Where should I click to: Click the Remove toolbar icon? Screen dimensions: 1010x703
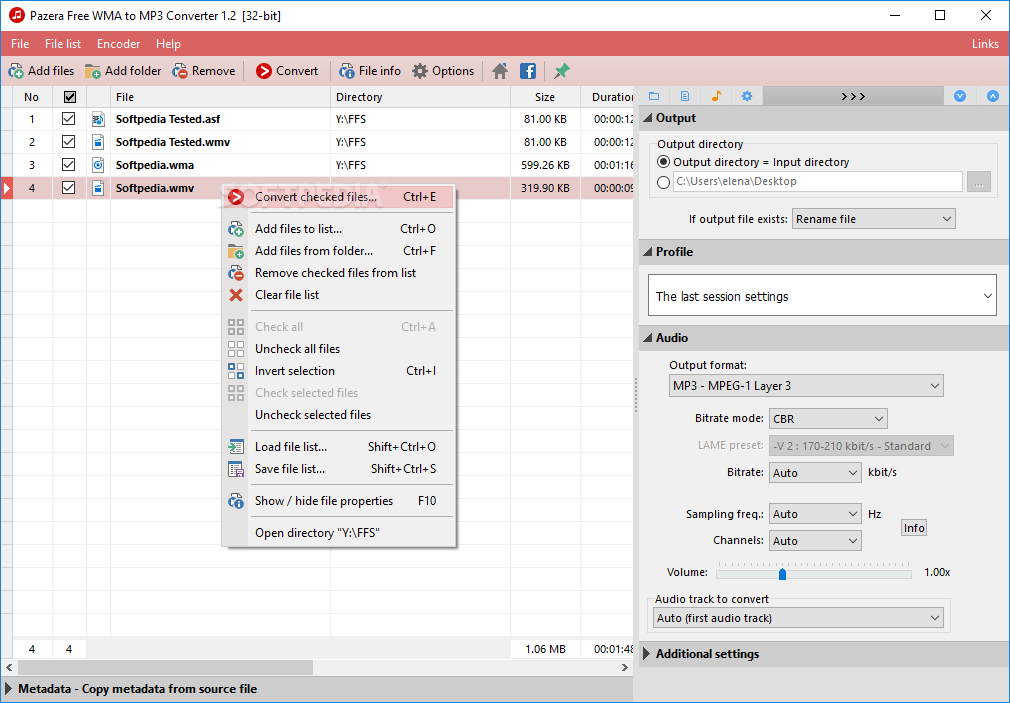click(180, 71)
